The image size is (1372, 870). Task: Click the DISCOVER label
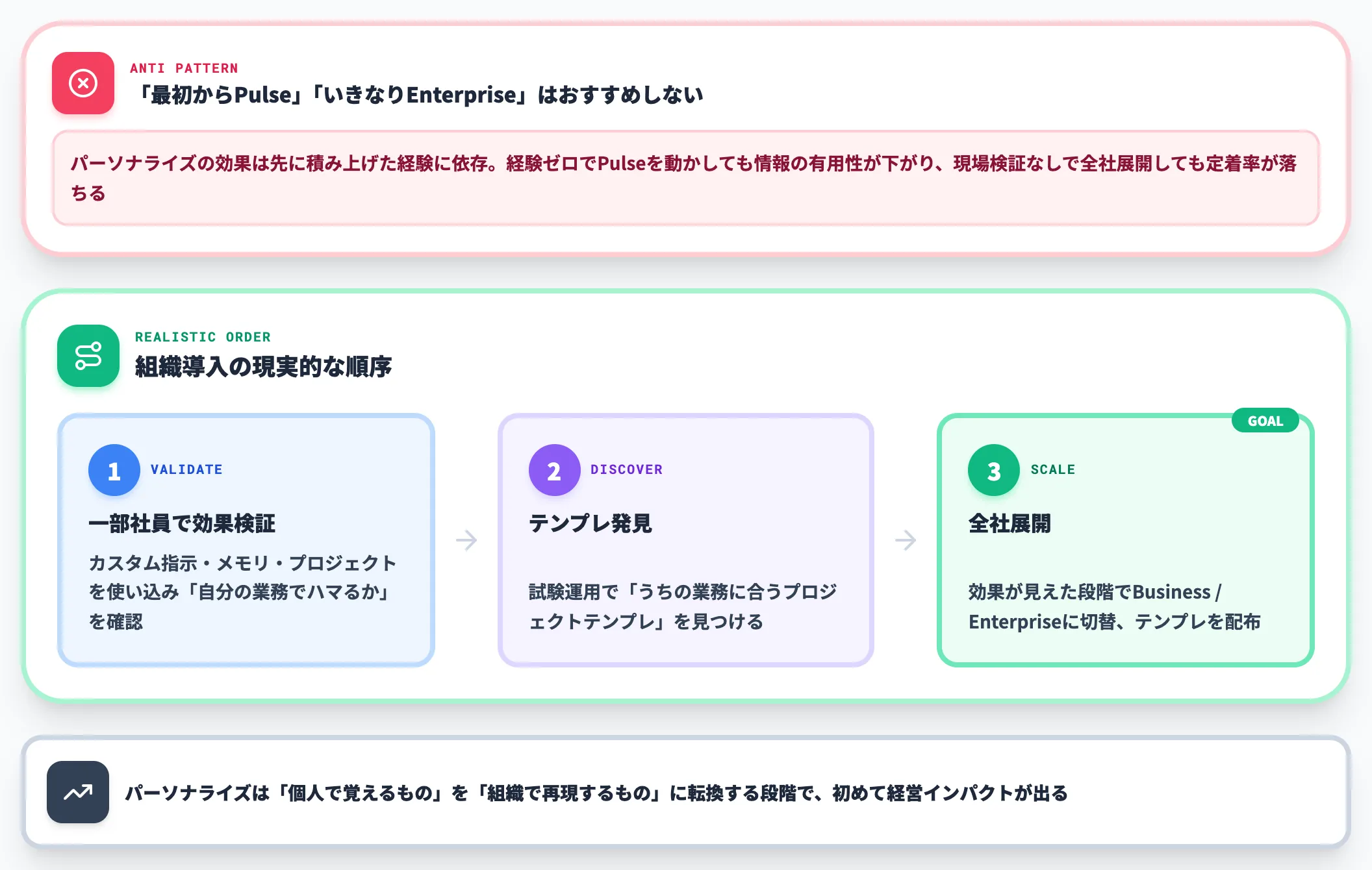[627, 469]
